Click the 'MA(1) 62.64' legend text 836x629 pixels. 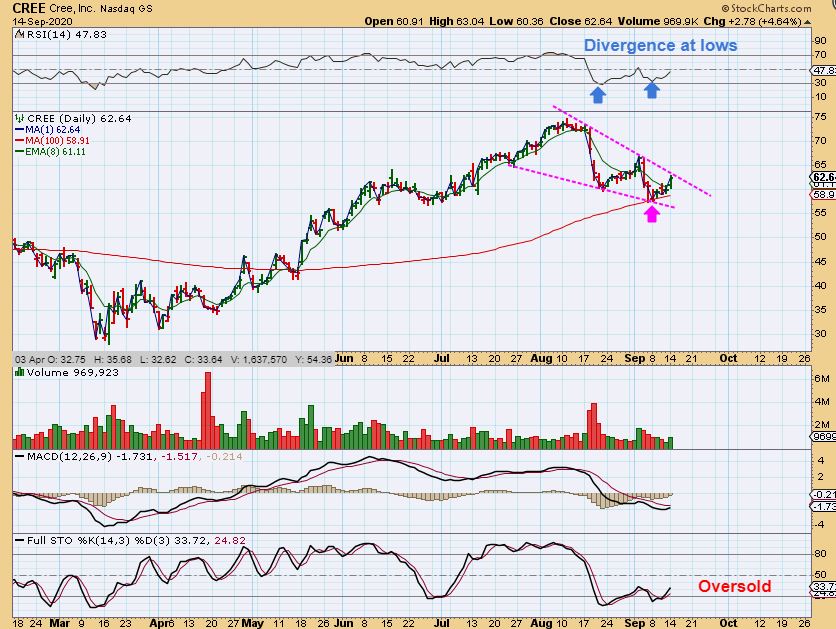pos(52,130)
